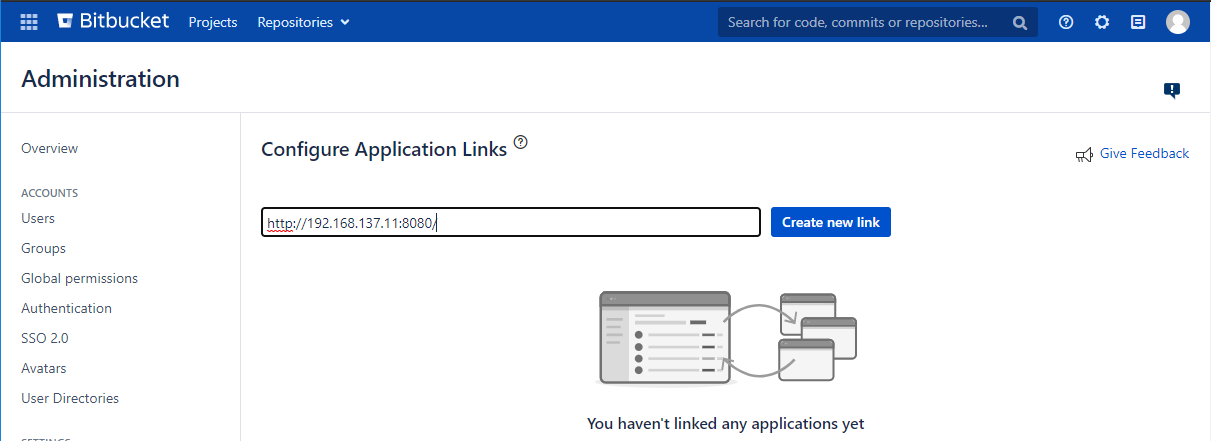
Task: Open Global permissions in the sidebar
Action: point(79,278)
